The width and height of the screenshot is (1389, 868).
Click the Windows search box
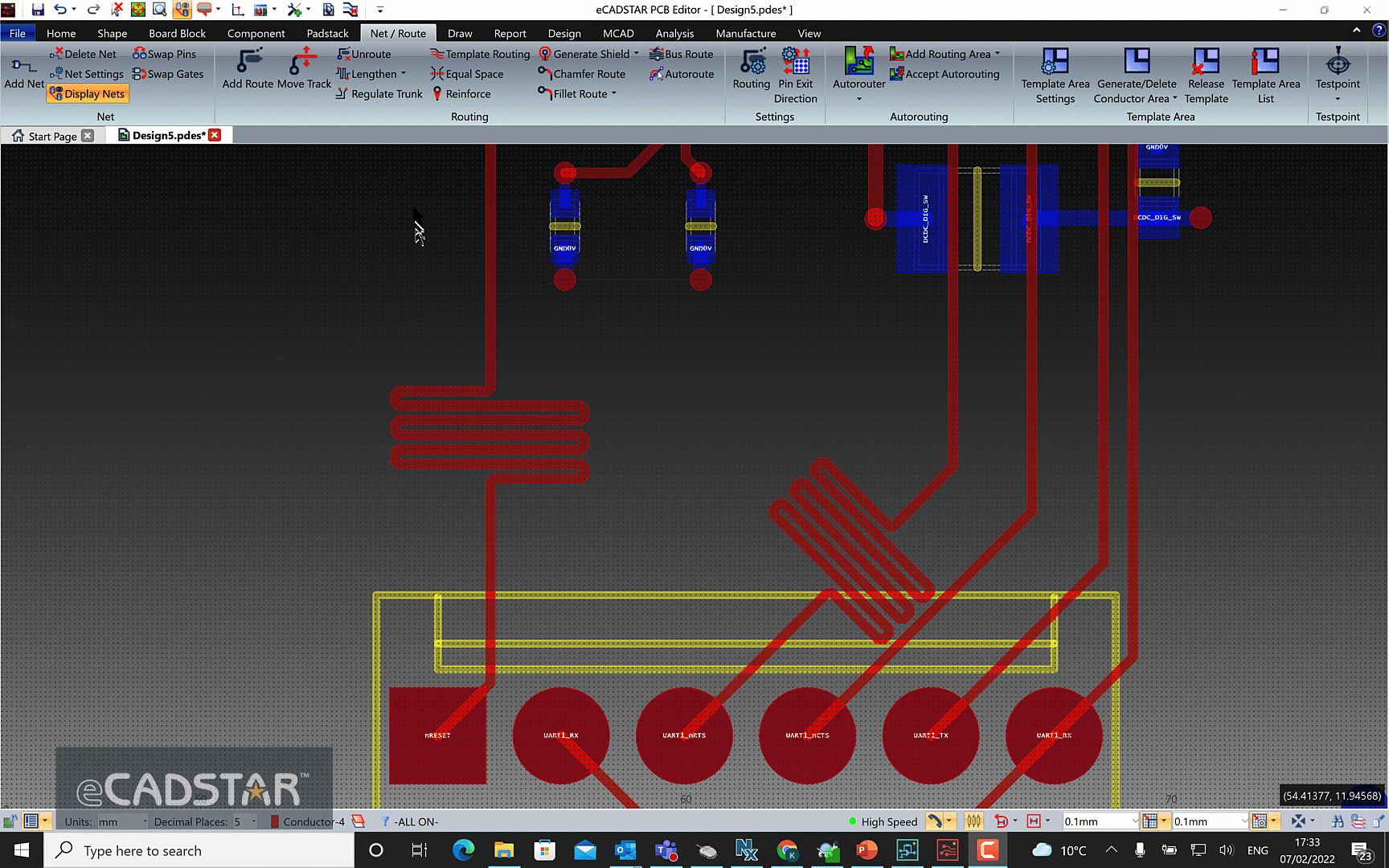click(x=199, y=850)
